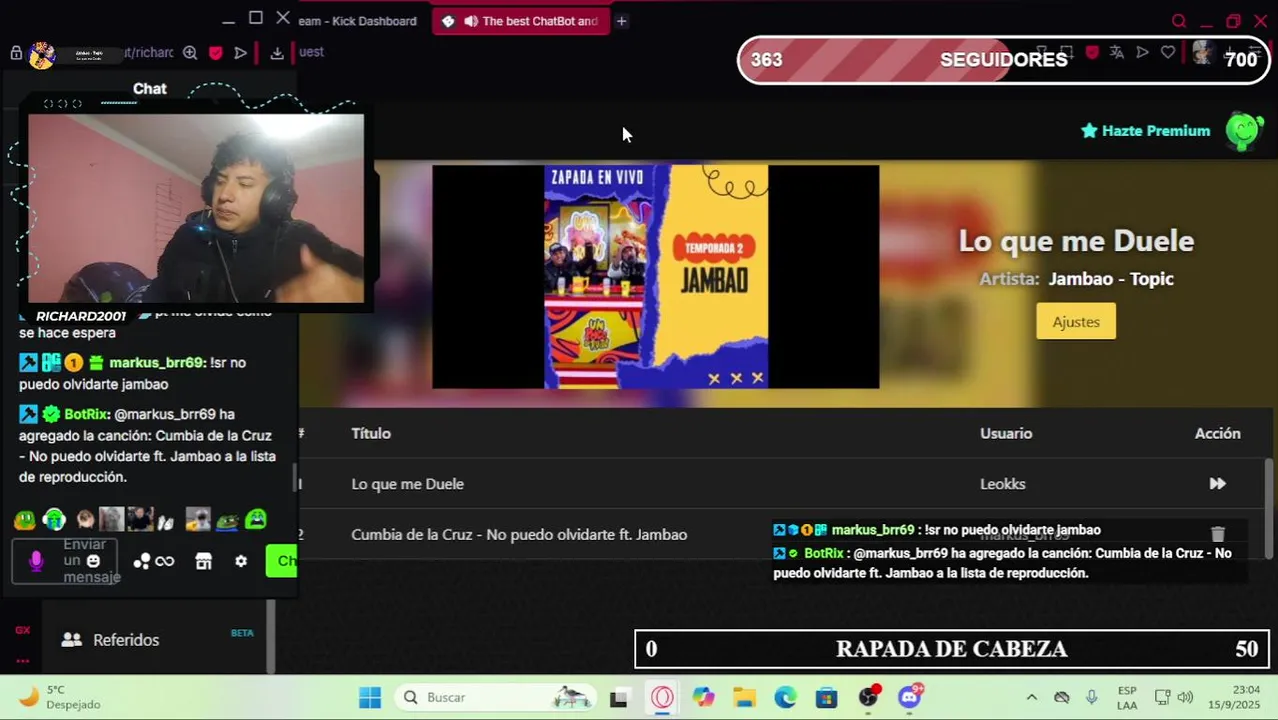Open the green smiley avatar menu
Viewport: 1278px width, 720px height.
(1244, 131)
